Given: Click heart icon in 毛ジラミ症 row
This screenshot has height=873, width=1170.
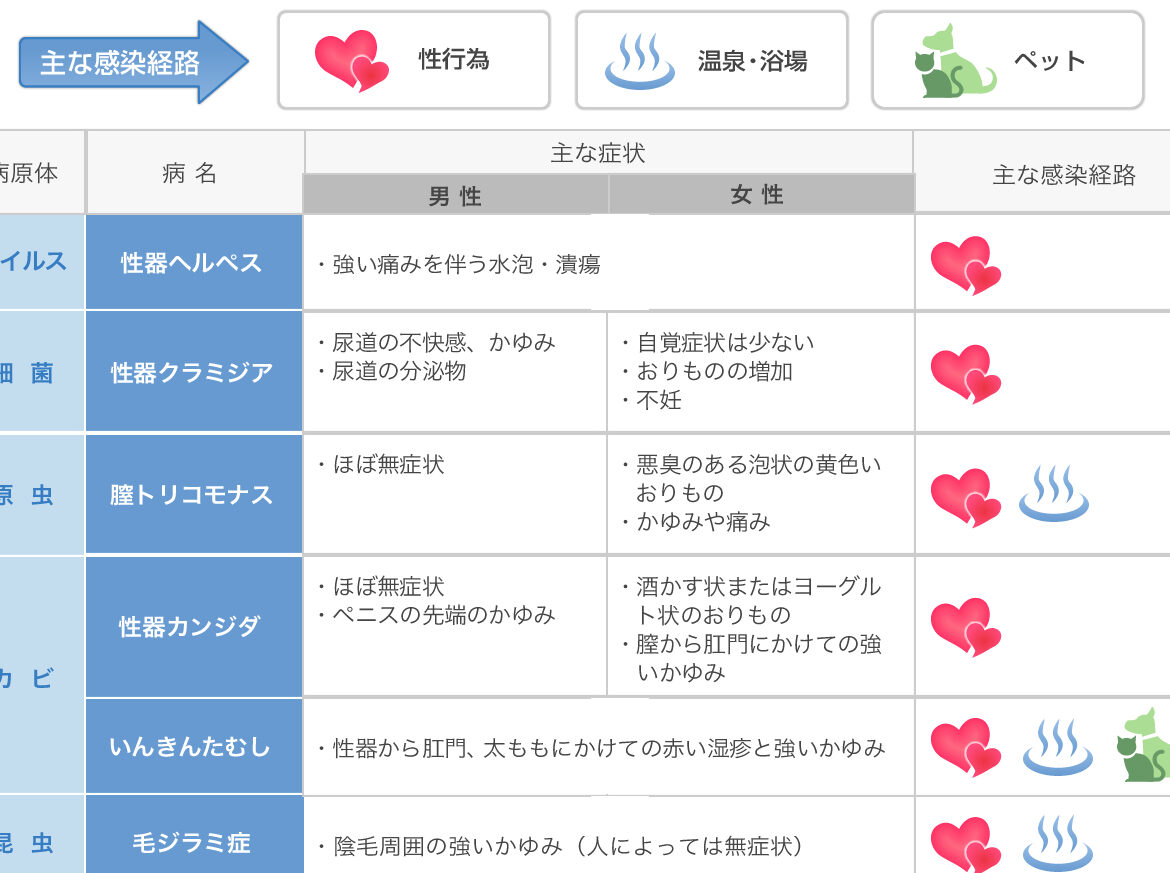Looking at the screenshot, I should point(966,845).
